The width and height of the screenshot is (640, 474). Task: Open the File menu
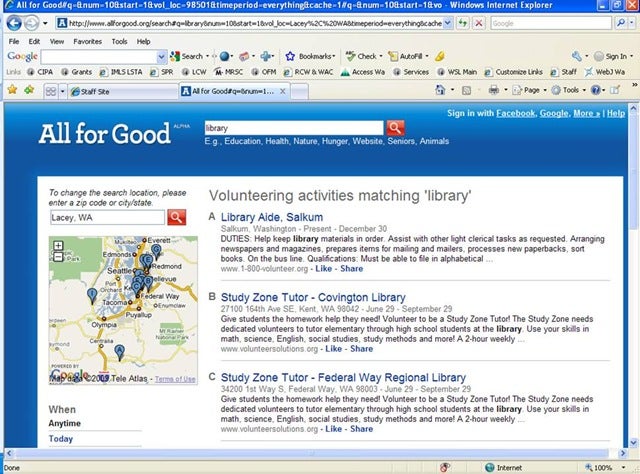coord(14,41)
